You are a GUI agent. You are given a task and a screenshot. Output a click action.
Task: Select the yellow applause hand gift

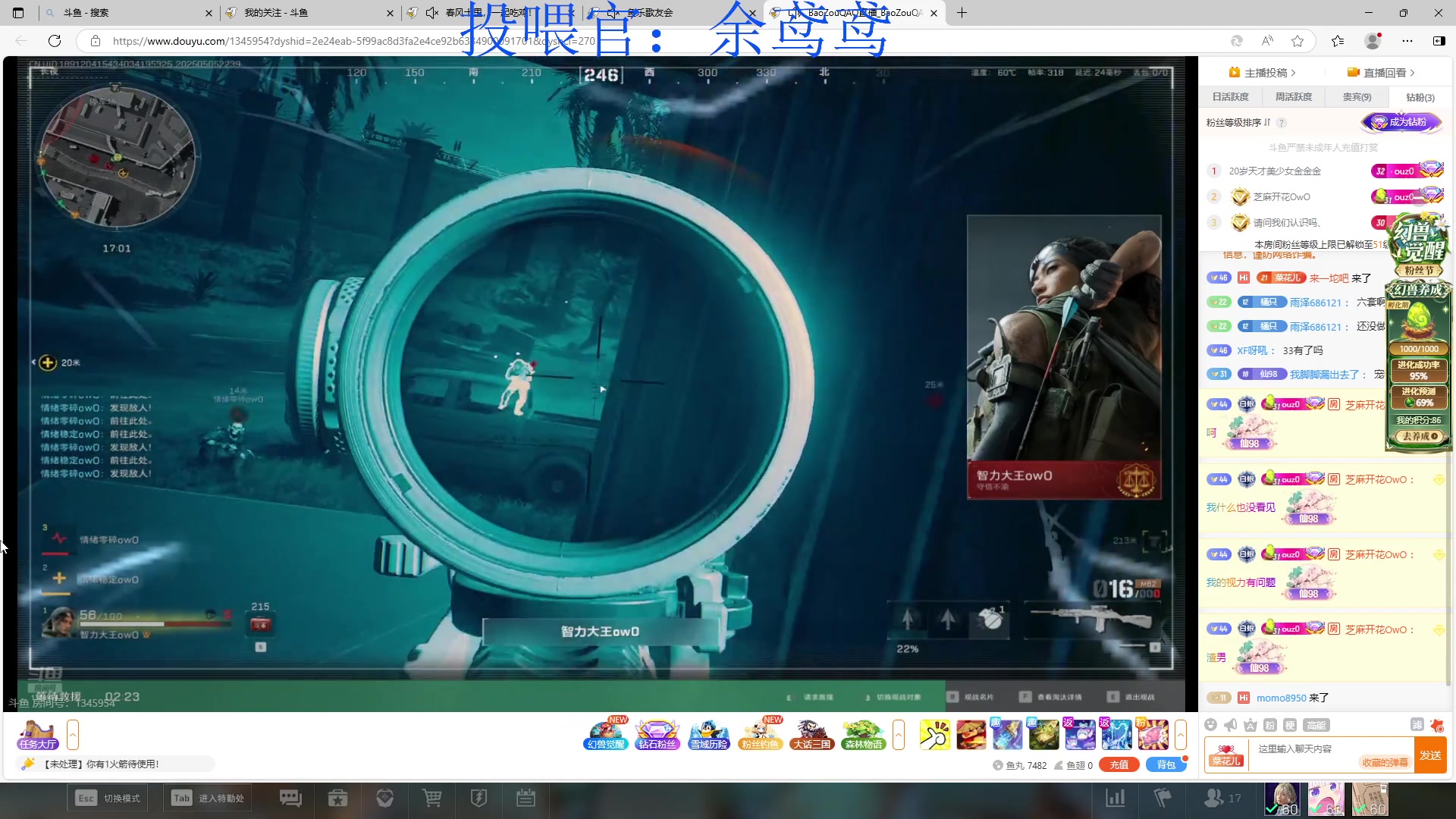coord(934,735)
